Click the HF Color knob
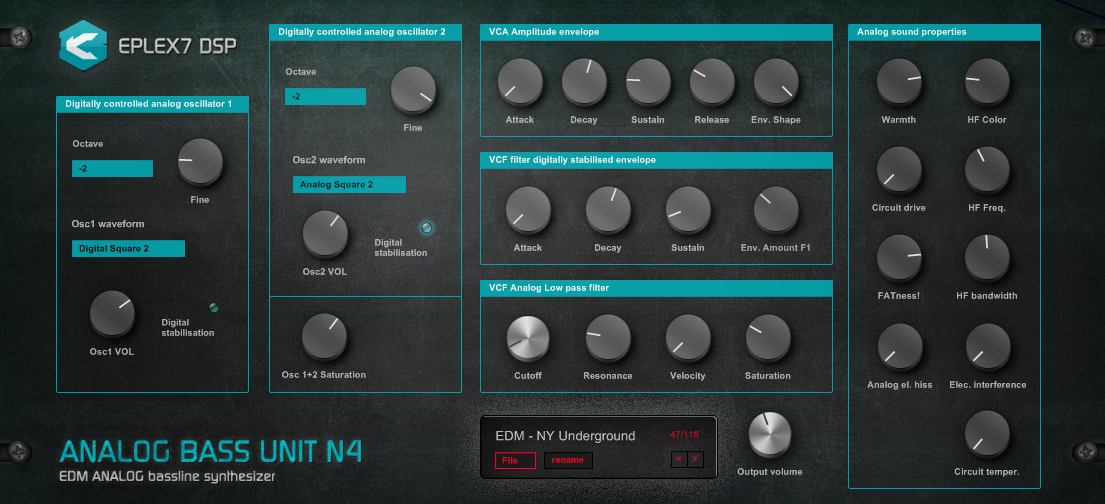This screenshot has height=504, width=1105. click(x=987, y=81)
